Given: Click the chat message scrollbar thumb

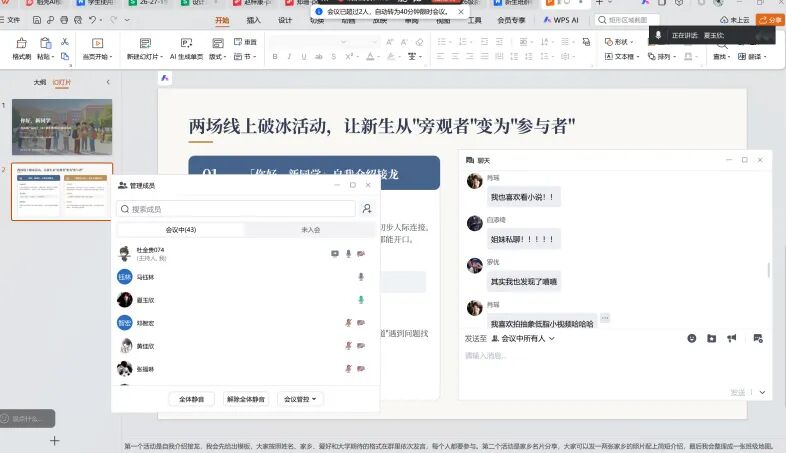Looking at the screenshot, I should point(768,270).
